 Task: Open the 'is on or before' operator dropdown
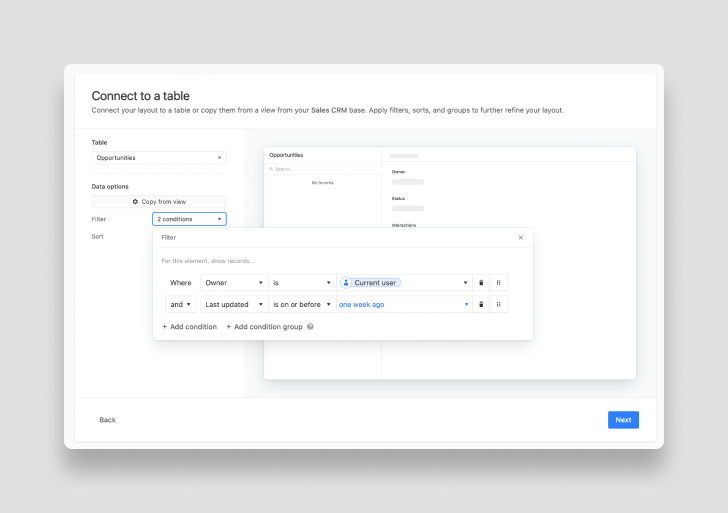[302, 305]
